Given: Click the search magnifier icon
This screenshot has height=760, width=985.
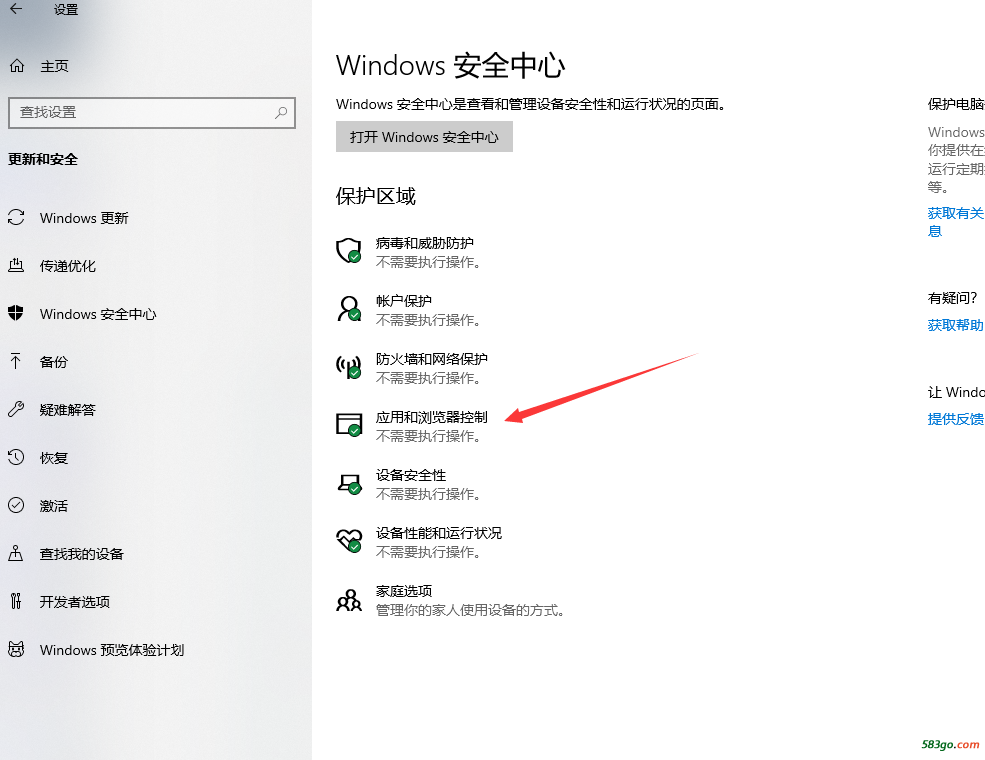Looking at the screenshot, I should (281, 112).
